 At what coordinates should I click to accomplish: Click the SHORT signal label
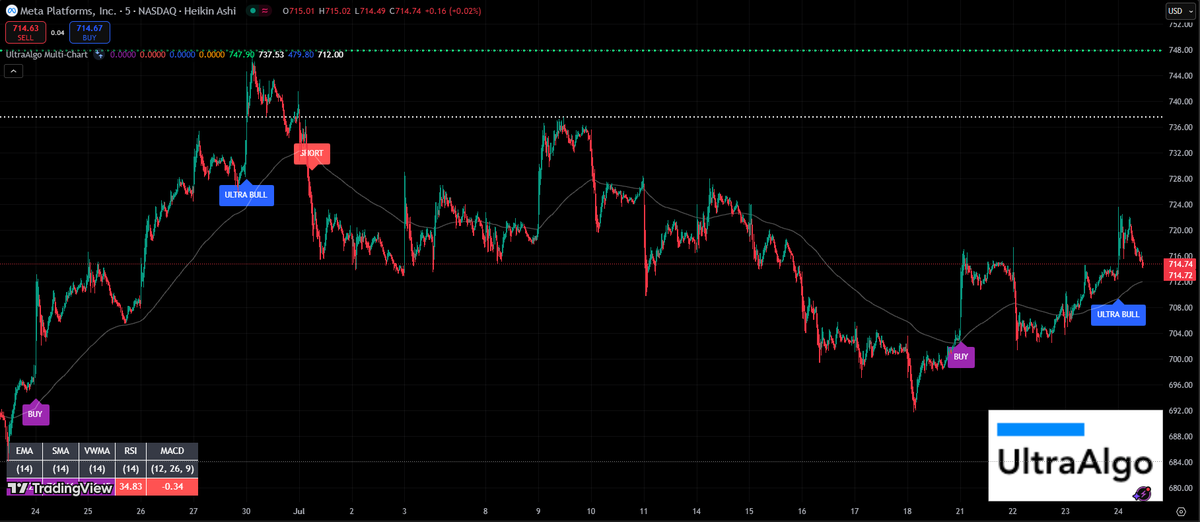click(311, 154)
